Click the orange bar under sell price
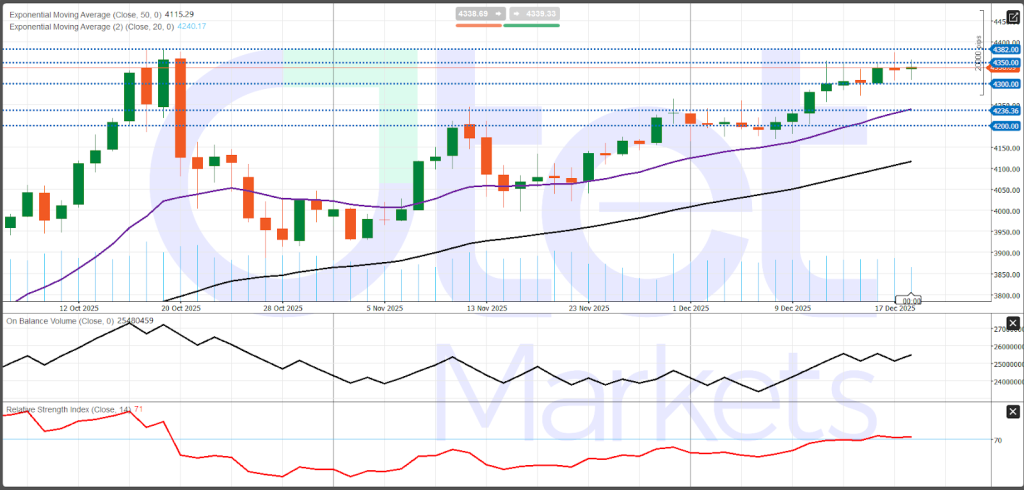This screenshot has width=1024, height=490. click(x=478, y=24)
